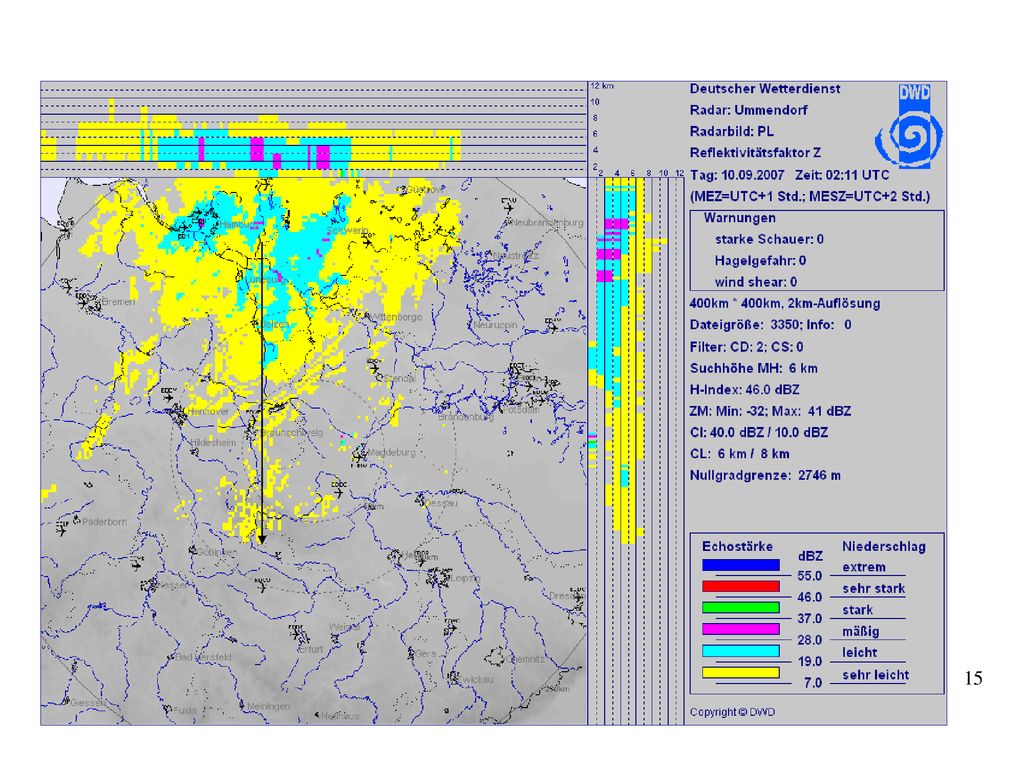Click '400km * 400km, 2km-Auflösung' text
Viewport: 1024px width, 768px height.
(785, 304)
